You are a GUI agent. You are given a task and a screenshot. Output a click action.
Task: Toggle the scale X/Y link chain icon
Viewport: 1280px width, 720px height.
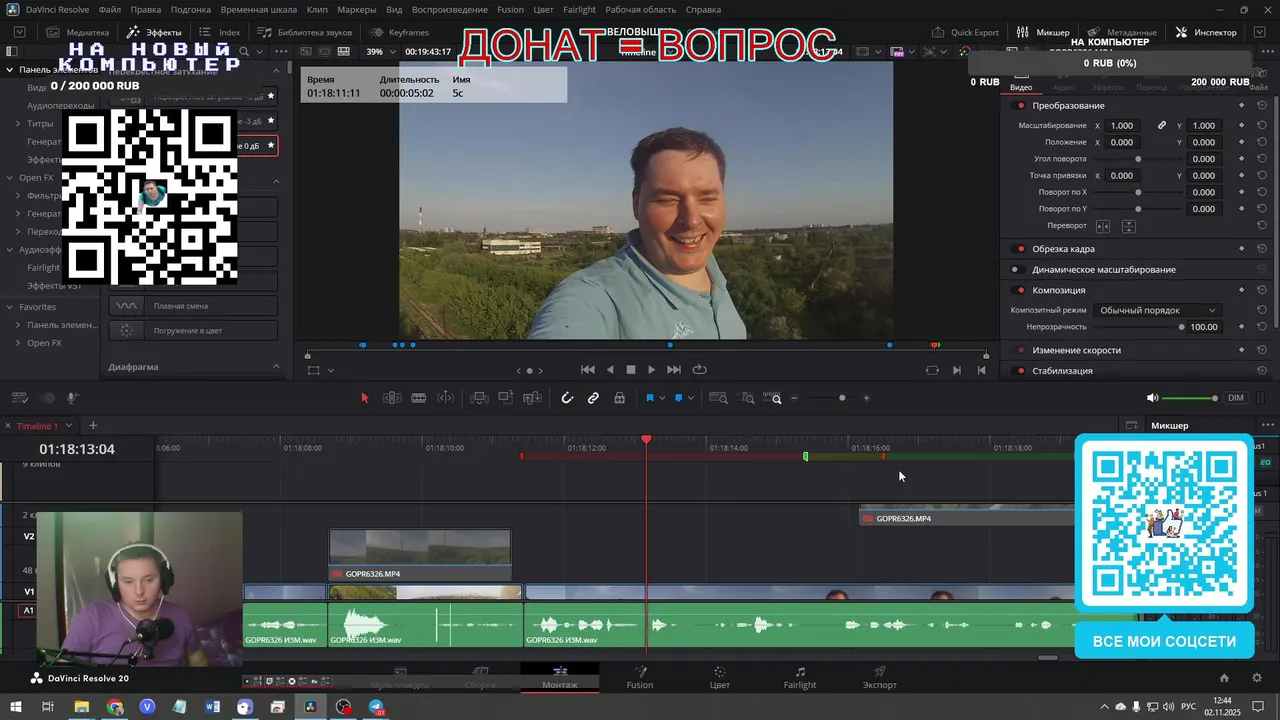click(1162, 126)
